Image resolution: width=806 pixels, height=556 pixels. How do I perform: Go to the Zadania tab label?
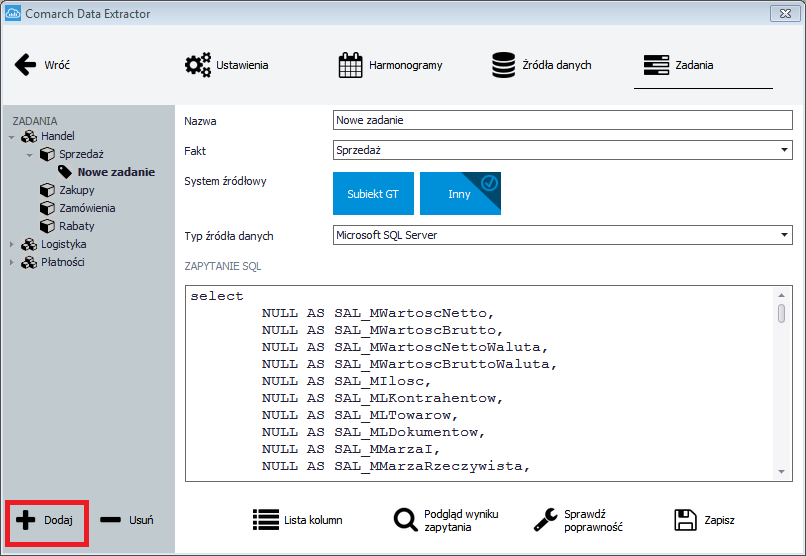pyautogui.click(x=694, y=65)
